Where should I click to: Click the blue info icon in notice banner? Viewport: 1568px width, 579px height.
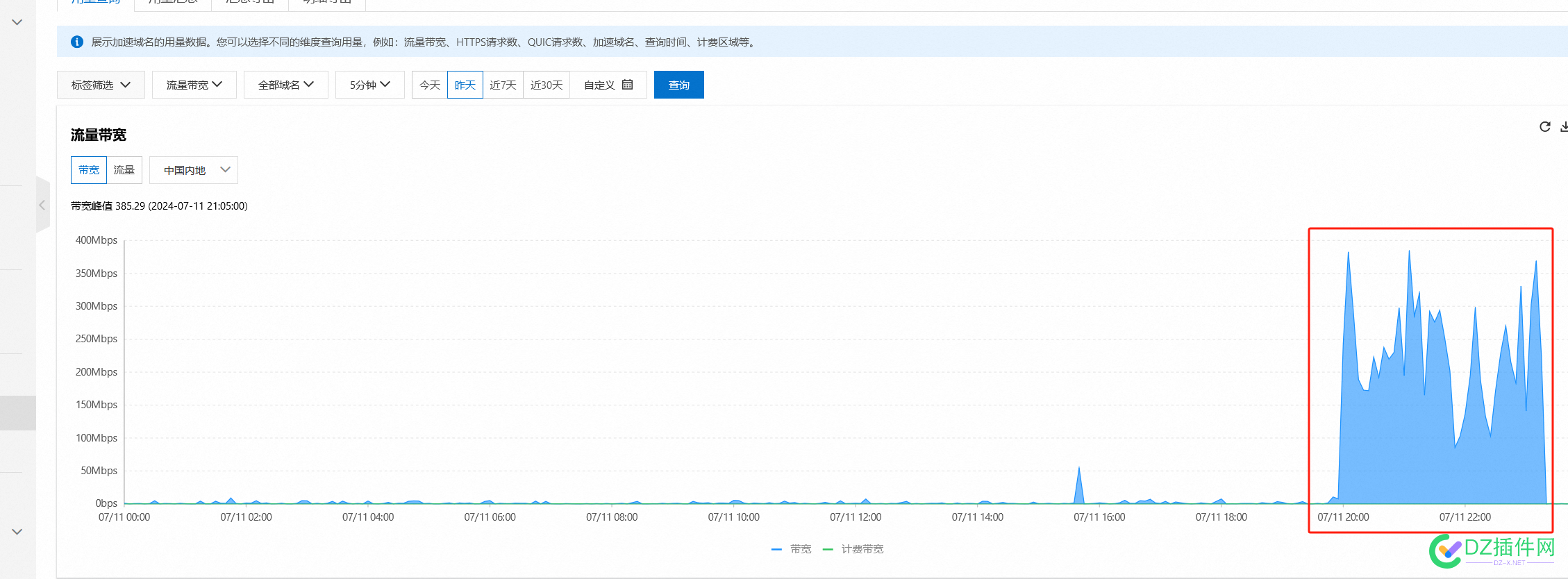pyautogui.click(x=77, y=42)
